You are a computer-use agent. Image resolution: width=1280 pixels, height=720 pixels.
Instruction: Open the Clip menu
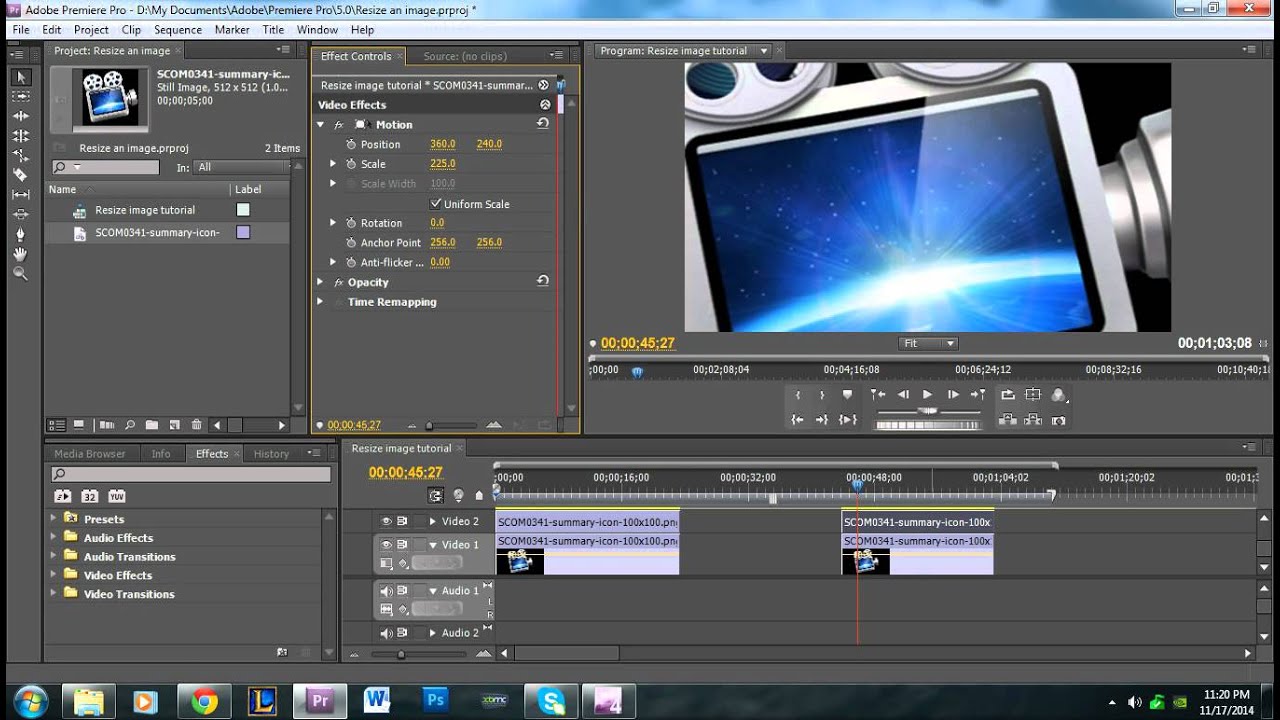131,30
